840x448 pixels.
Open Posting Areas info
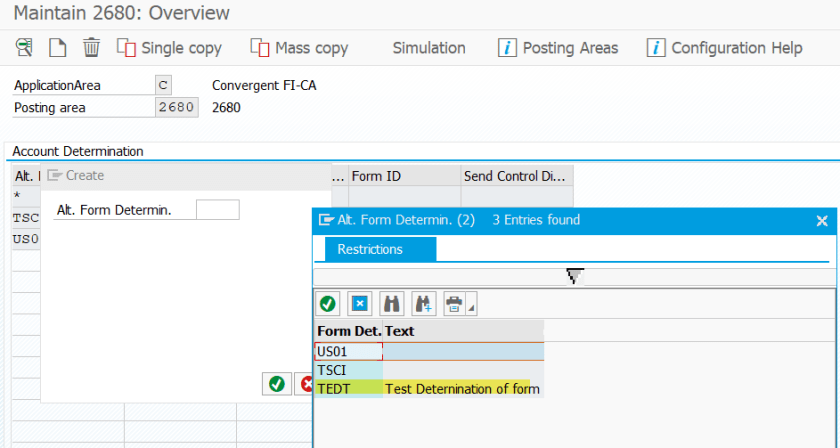tap(558, 47)
